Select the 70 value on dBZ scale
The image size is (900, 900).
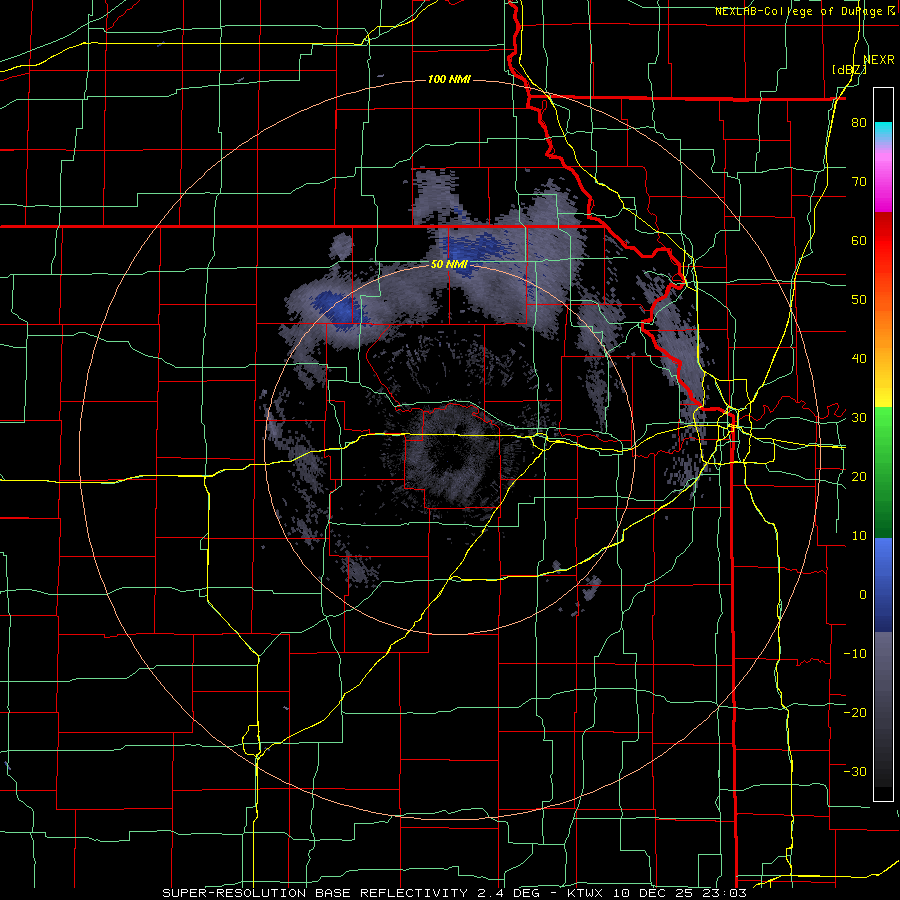click(859, 181)
